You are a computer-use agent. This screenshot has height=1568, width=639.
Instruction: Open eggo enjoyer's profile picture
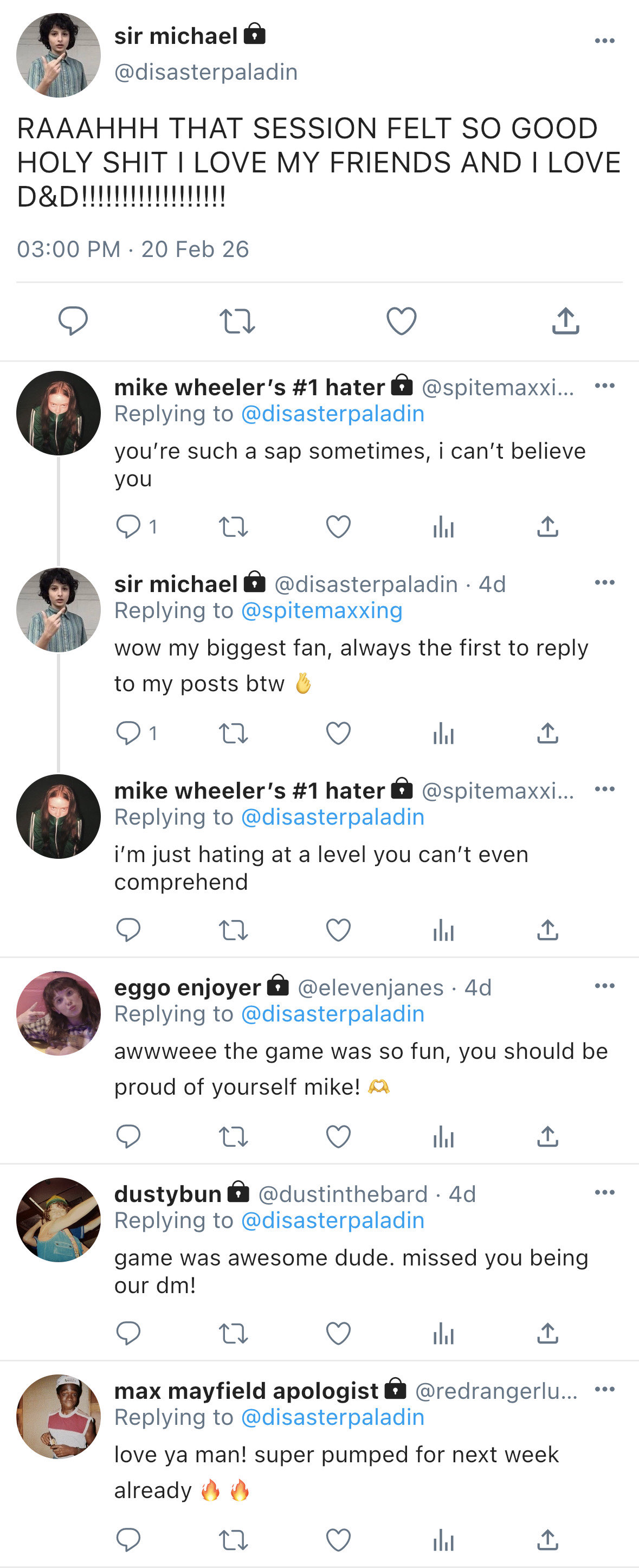click(59, 1013)
